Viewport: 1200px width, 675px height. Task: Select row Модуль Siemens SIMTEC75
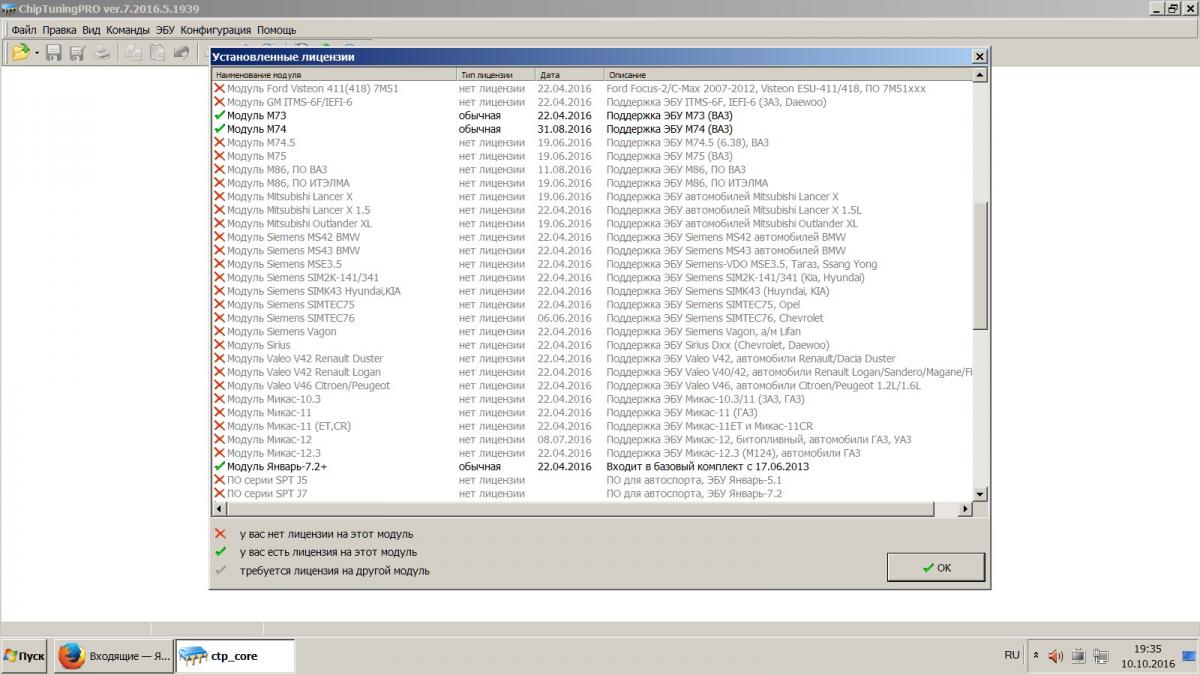pos(592,304)
